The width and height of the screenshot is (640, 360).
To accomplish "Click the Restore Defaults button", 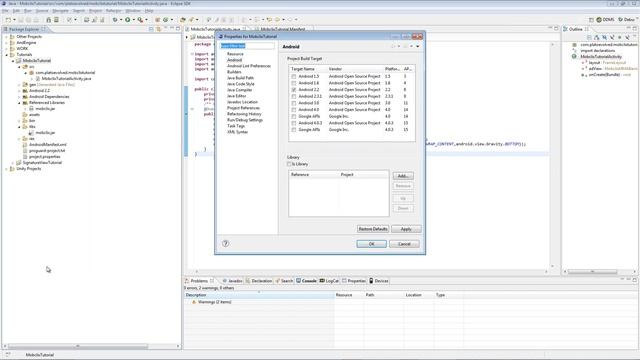I will (373, 229).
